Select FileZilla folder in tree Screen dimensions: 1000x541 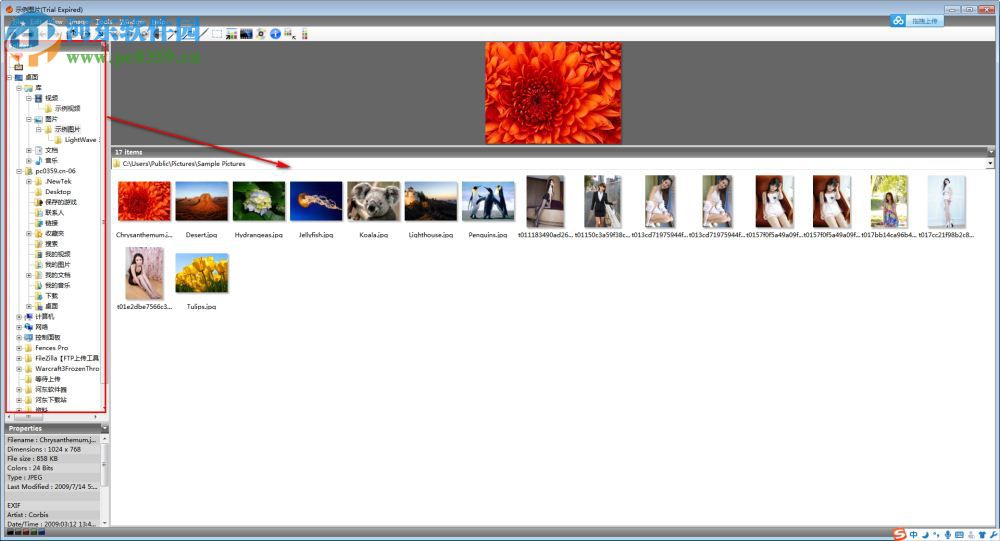pyautogui.click(x=67, y=359)
